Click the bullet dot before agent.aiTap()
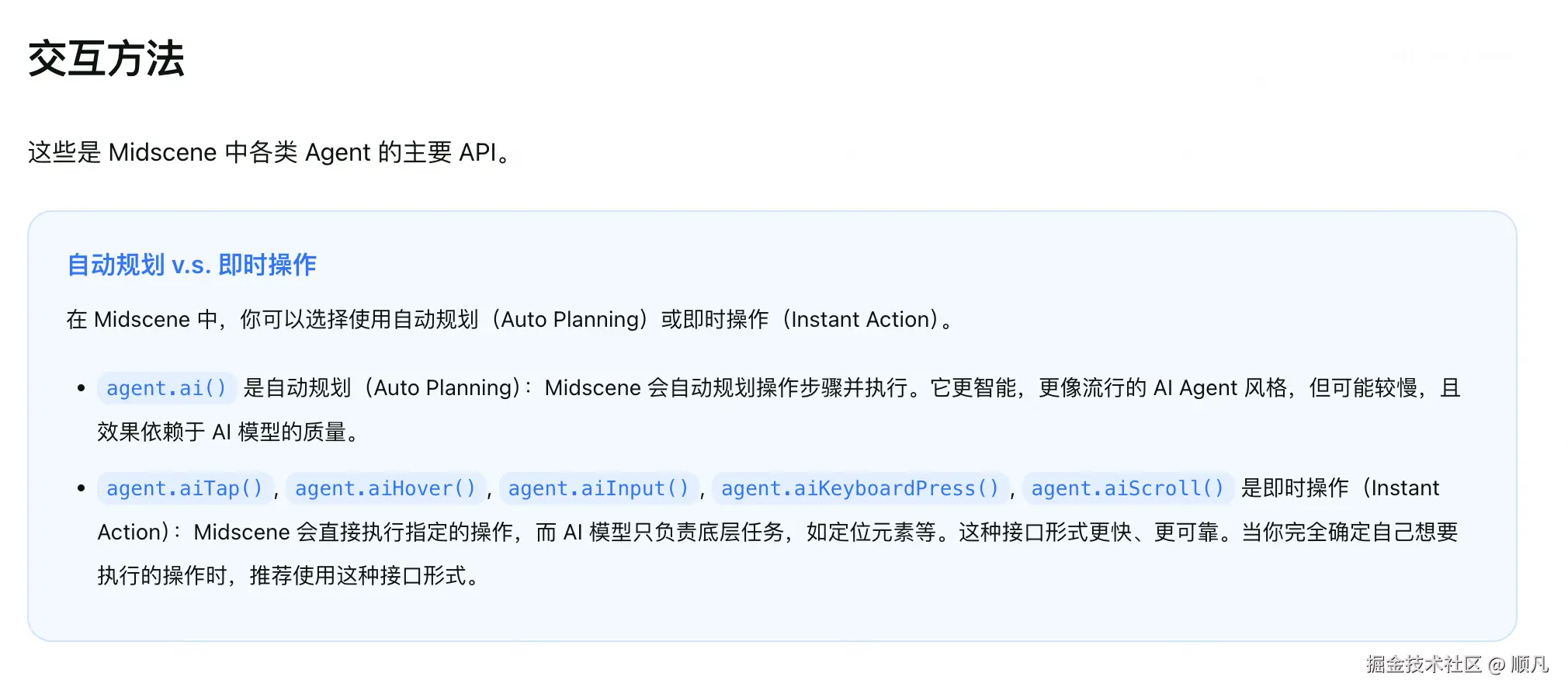 82,488
